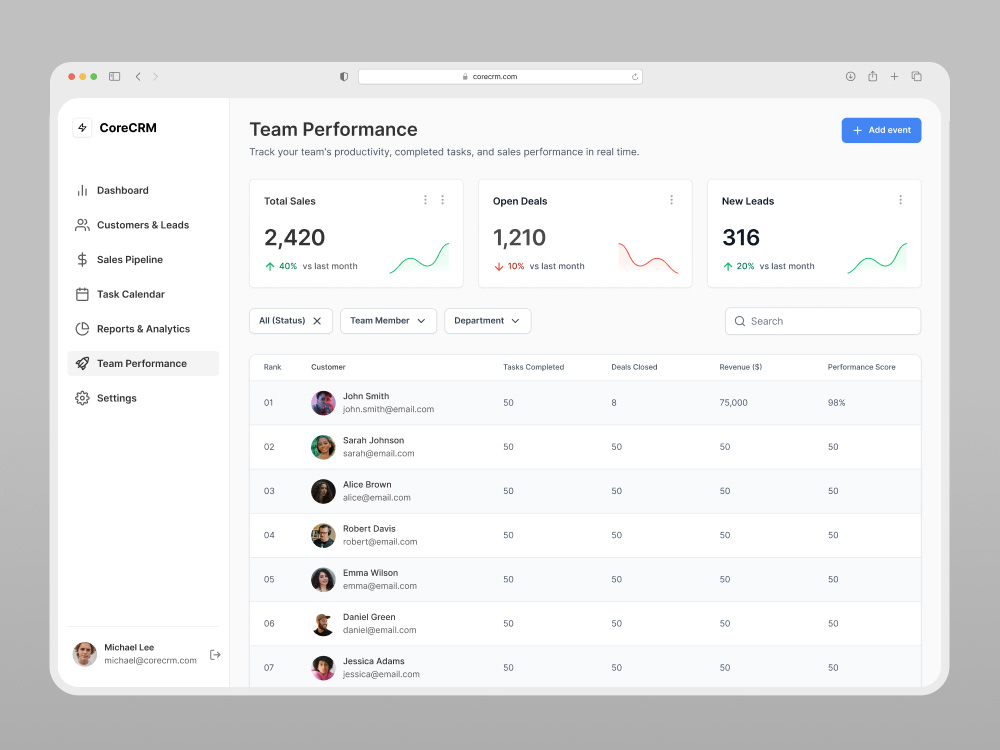
Task: Click michael@corecrm.com account email
Action: tap(150, 661)
